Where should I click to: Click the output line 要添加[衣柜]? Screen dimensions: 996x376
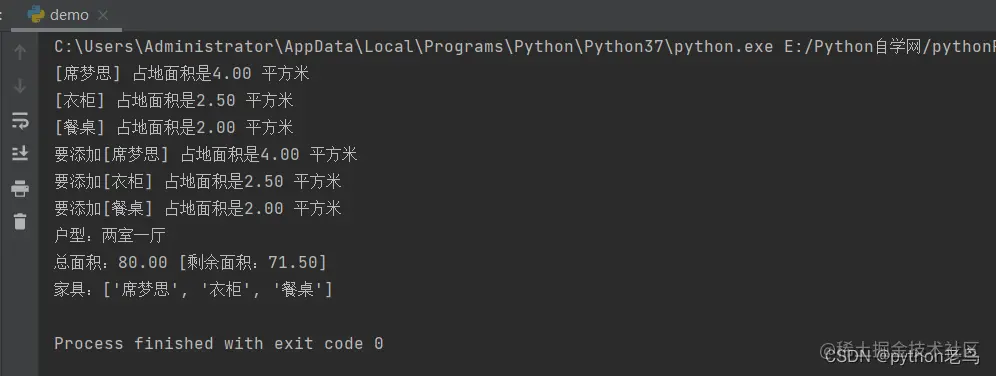pos(198,182)
